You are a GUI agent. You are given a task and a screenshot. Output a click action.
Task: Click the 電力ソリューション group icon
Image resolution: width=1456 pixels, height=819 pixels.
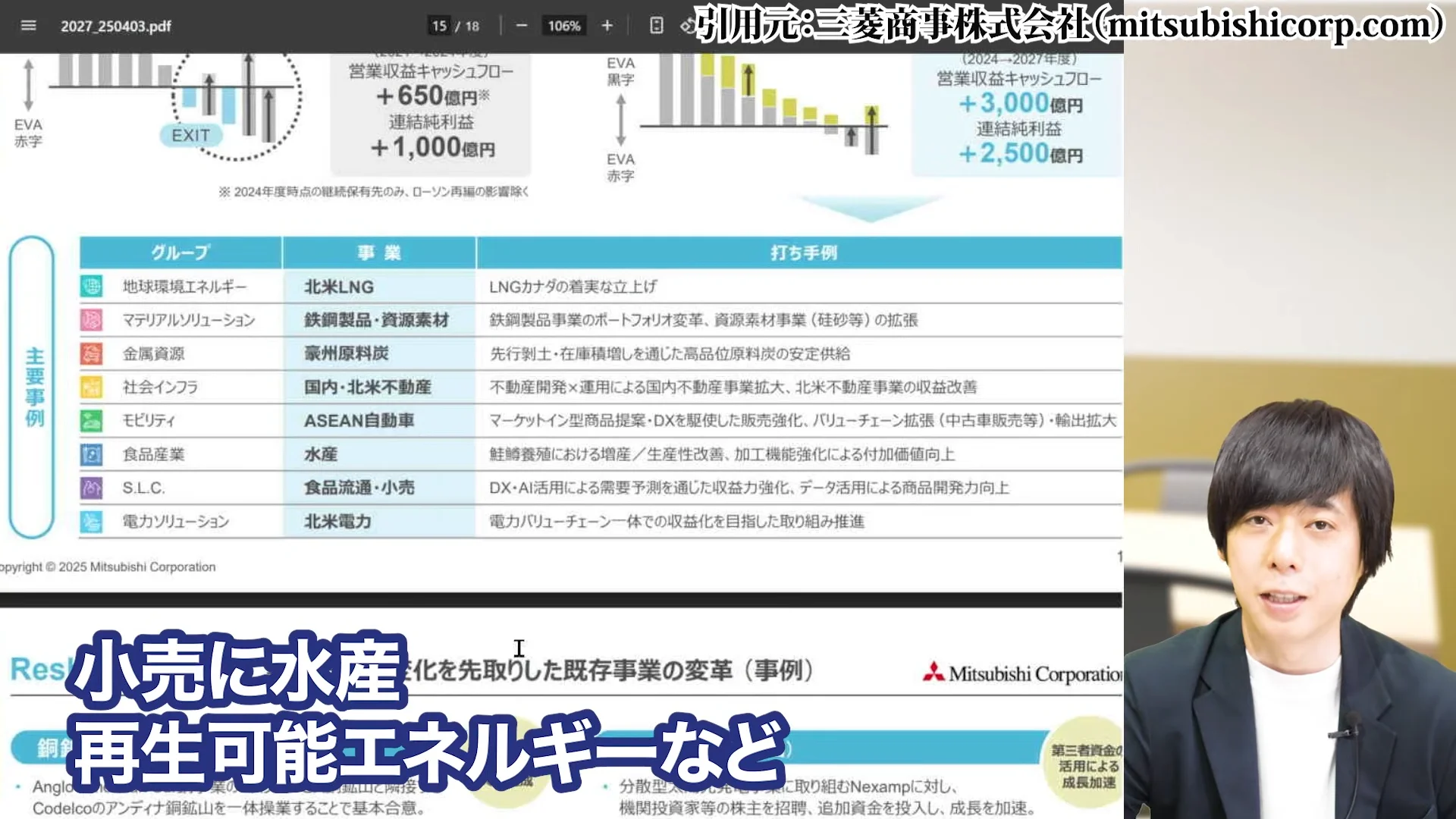pos(92,522)
